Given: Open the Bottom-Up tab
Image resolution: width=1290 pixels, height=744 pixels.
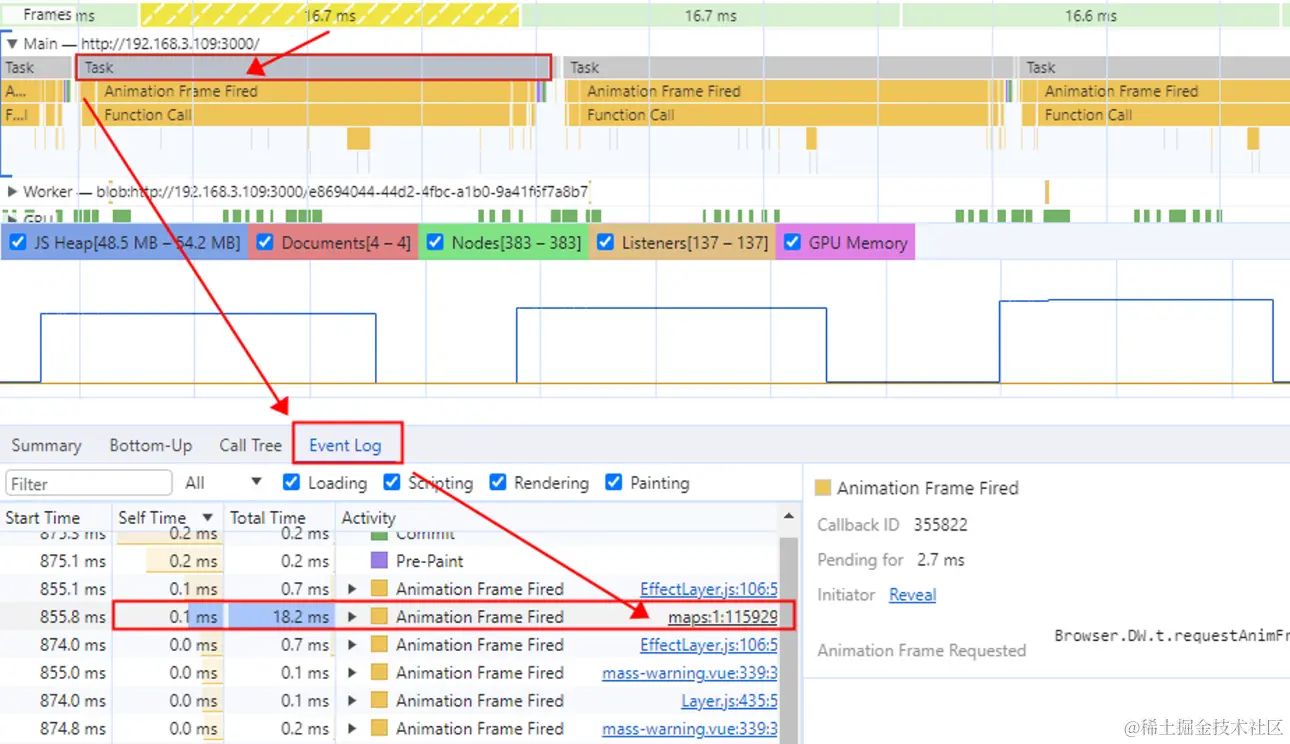Looking at the screenshot, I should [151, 445].
